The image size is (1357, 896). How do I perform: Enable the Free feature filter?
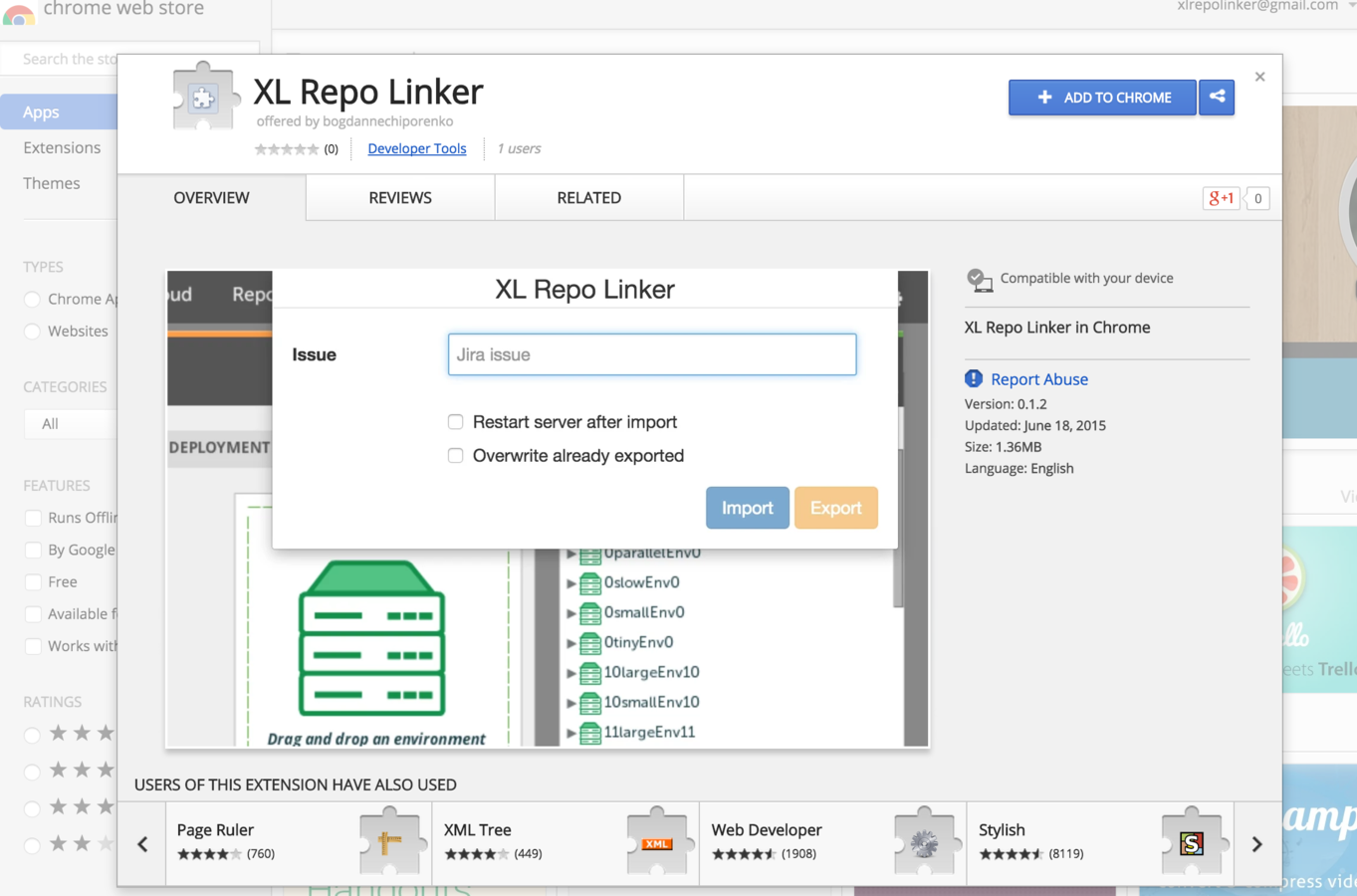[x=33, y=581]
